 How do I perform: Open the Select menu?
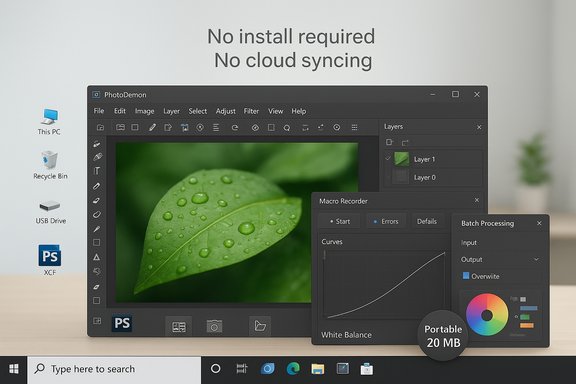coord(198,111)
